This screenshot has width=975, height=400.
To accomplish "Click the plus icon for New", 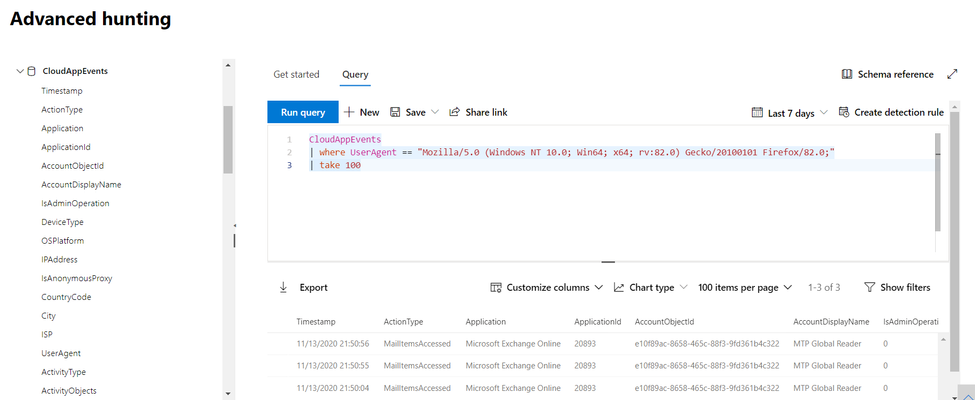I will tap(349, 112).
